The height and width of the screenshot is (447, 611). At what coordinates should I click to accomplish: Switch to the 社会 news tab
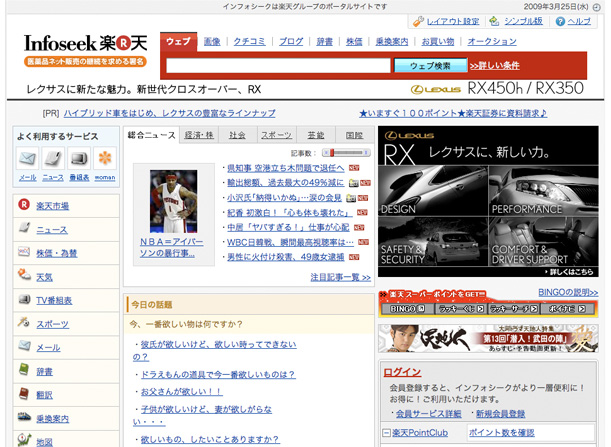pyautogui.click(x=237, y=135)
